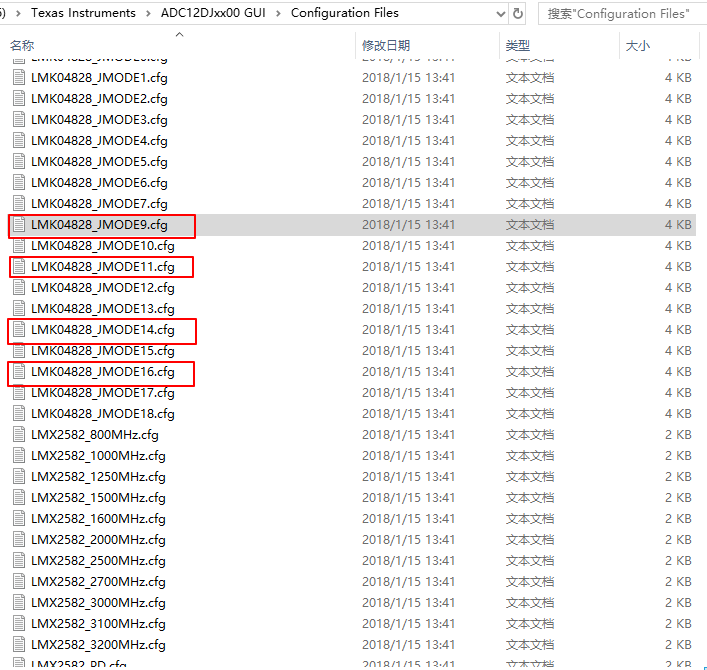Click the modified date of LMX2582_2000MHz.cfg
This screenshot has width=707, height=670.
click(x=409, y=540)
